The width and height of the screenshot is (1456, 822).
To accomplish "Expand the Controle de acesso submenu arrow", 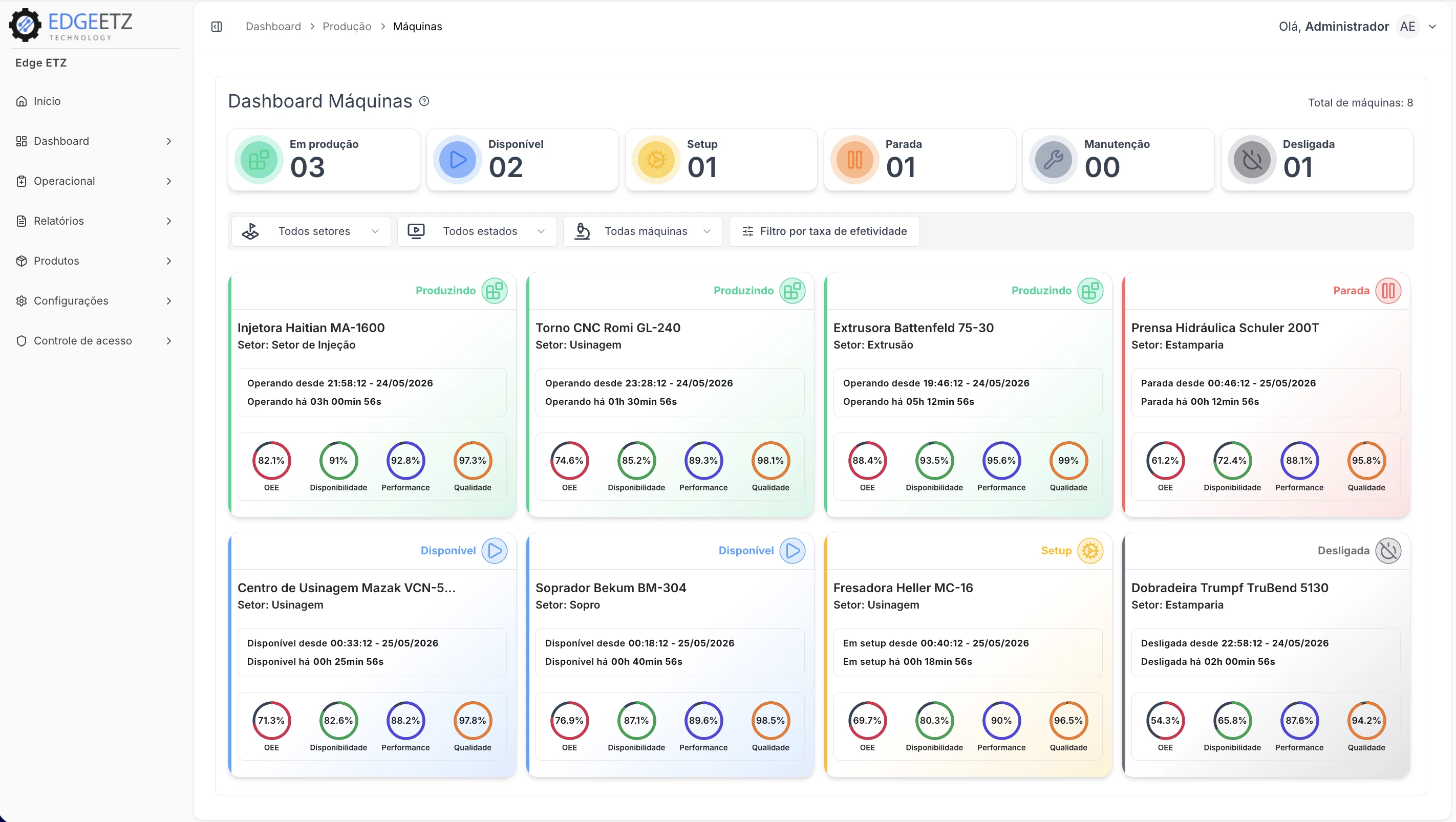I will 169,341.
